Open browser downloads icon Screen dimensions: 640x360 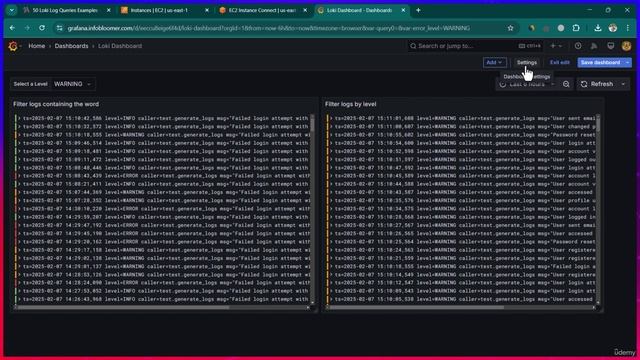pyautogui.click(x=598, y=28)
